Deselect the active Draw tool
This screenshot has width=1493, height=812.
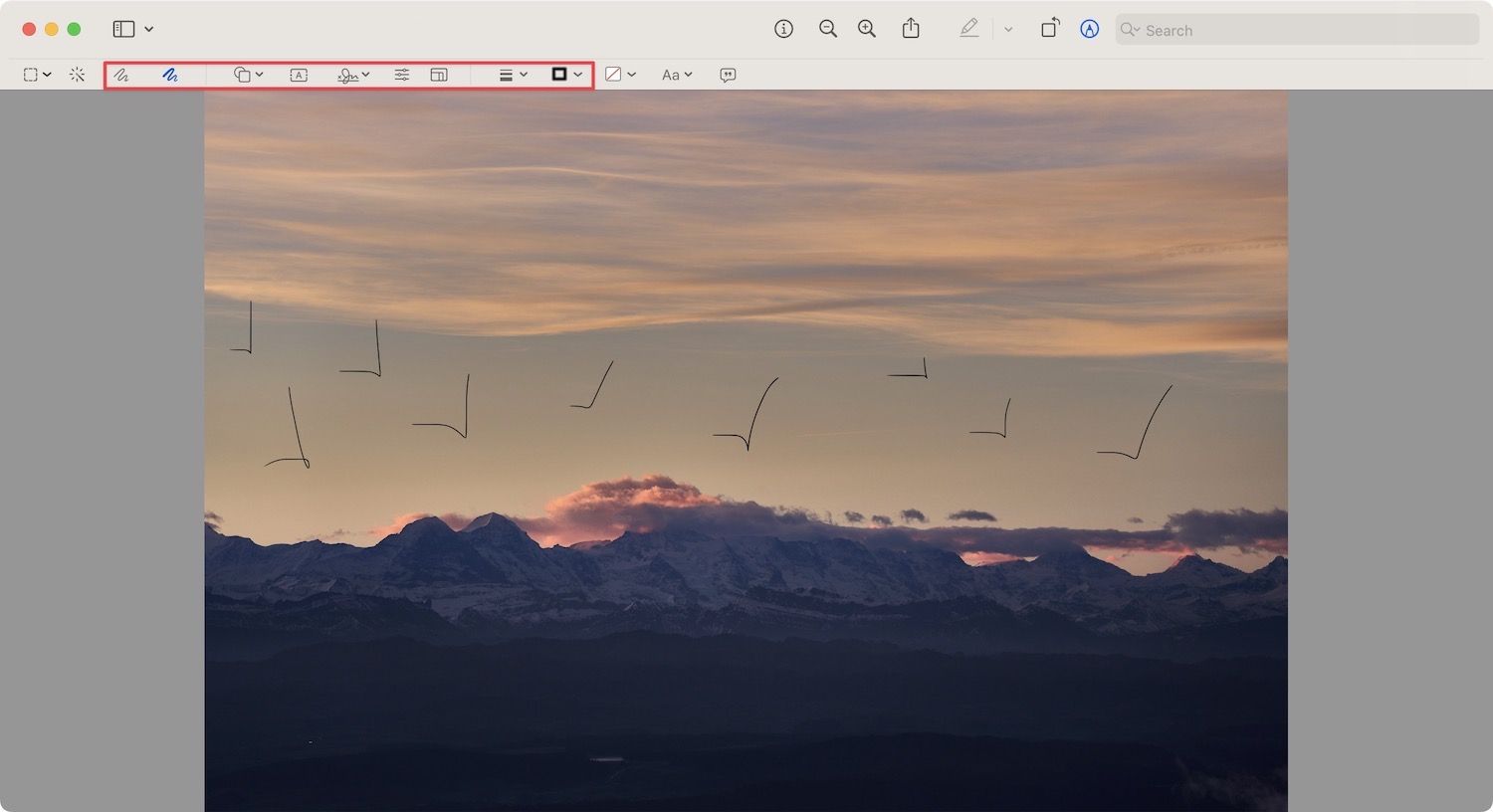click(169, 74)
